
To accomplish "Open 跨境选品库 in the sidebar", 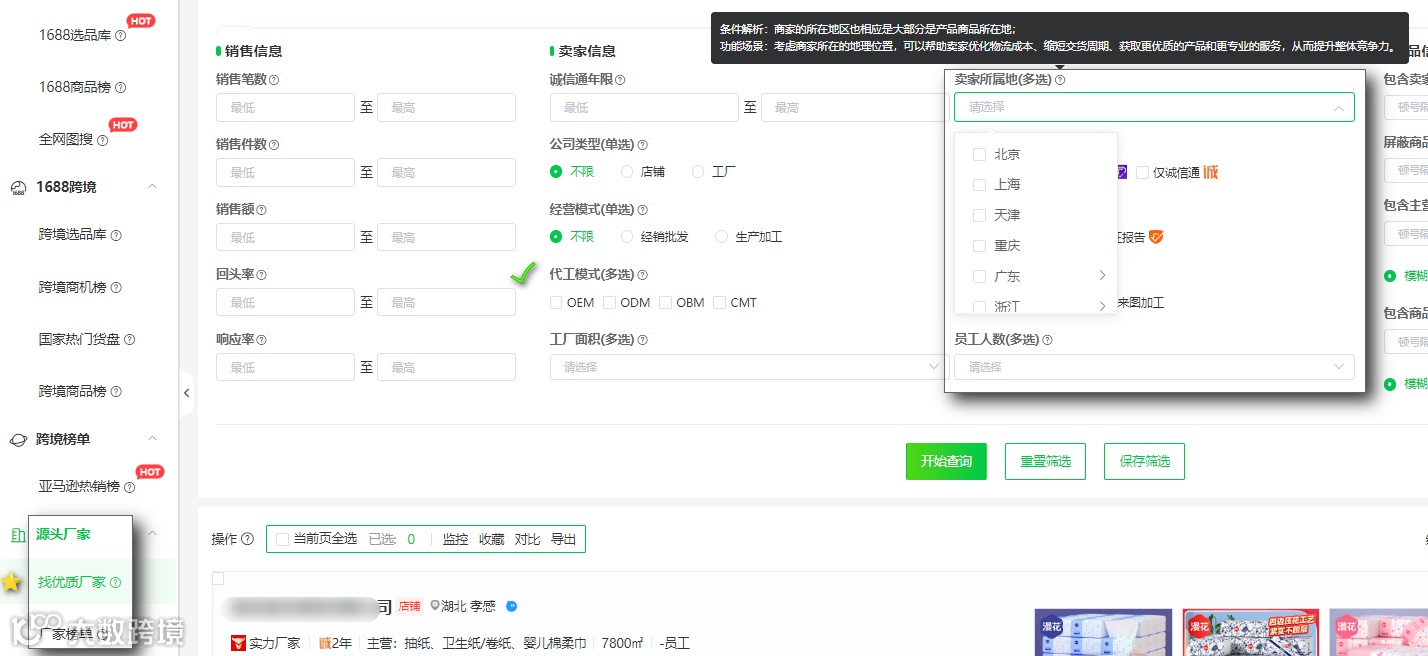I will pyautogui.click(x=72, y=235).
